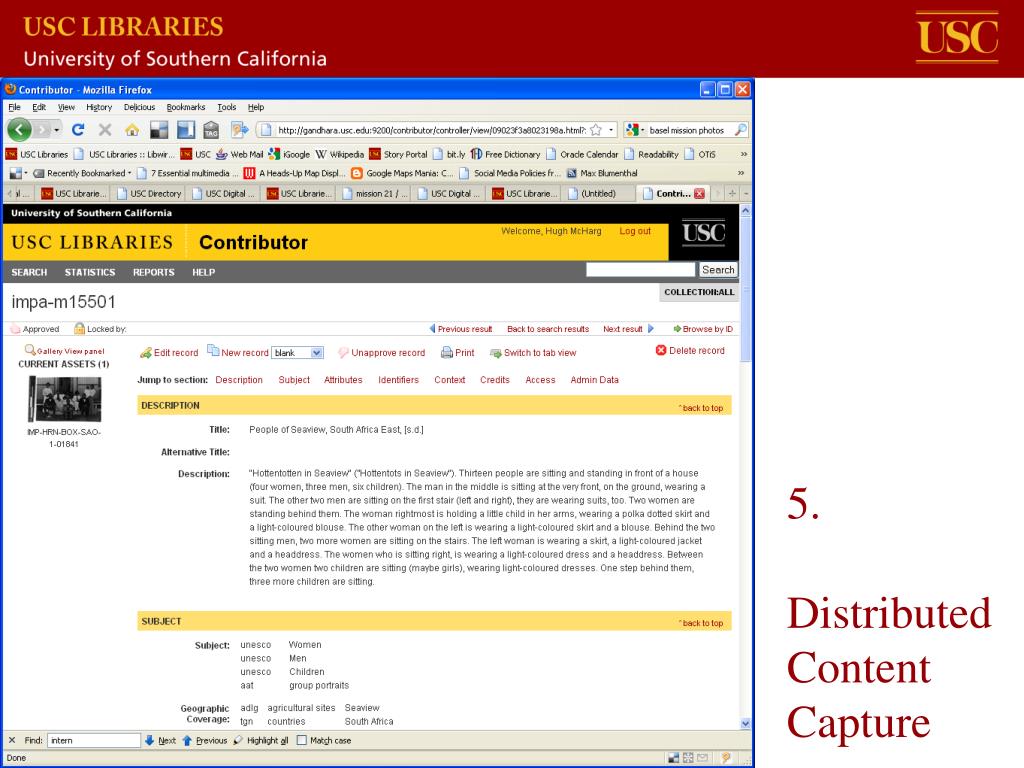This screenshot has width=1024, height=768.
Task: Click the find bar Next down-arrow icon
Action: pyautogui.click(x=149, y=740)
